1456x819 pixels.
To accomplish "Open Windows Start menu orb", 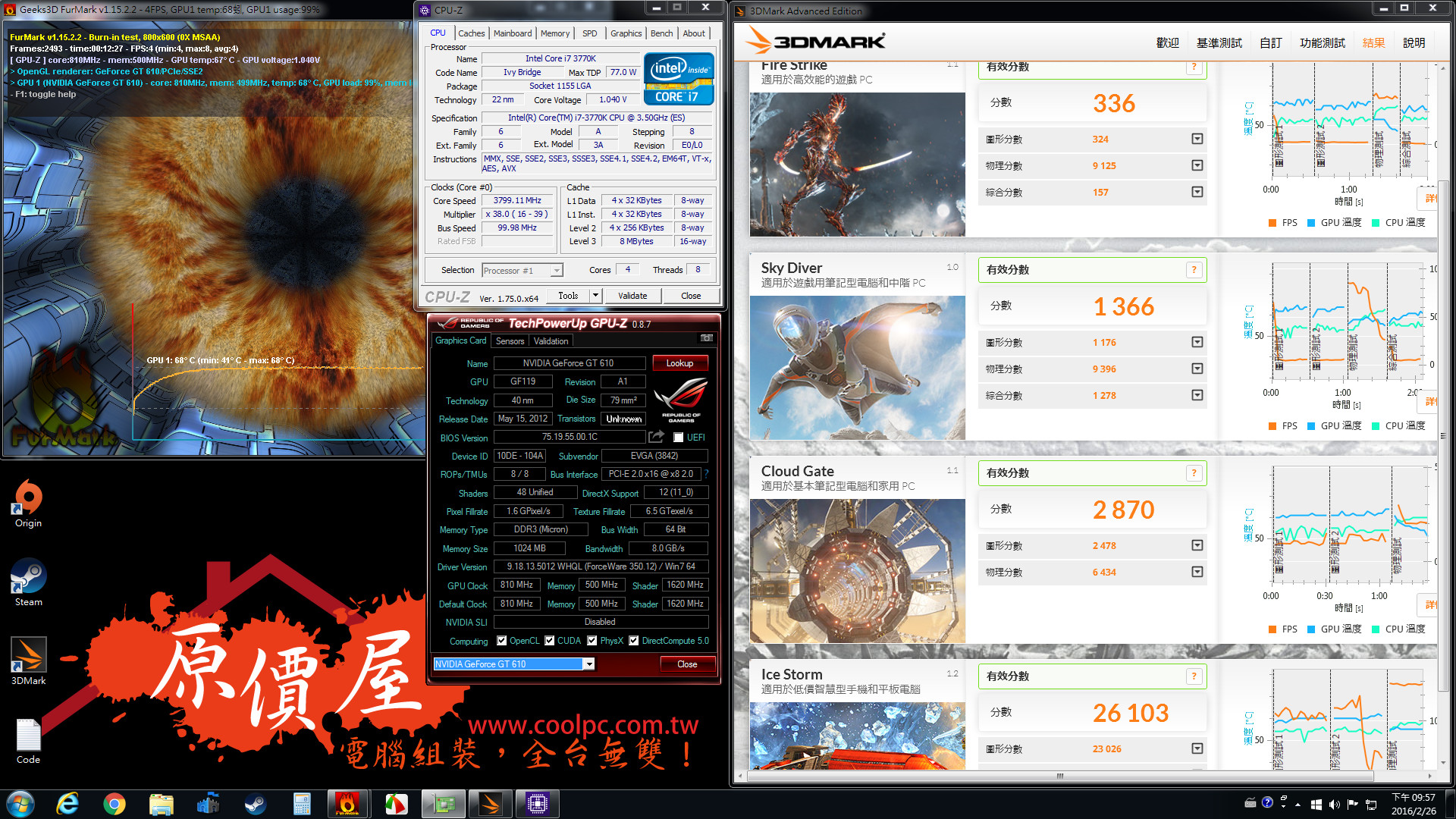I will (x=20, y=804).
